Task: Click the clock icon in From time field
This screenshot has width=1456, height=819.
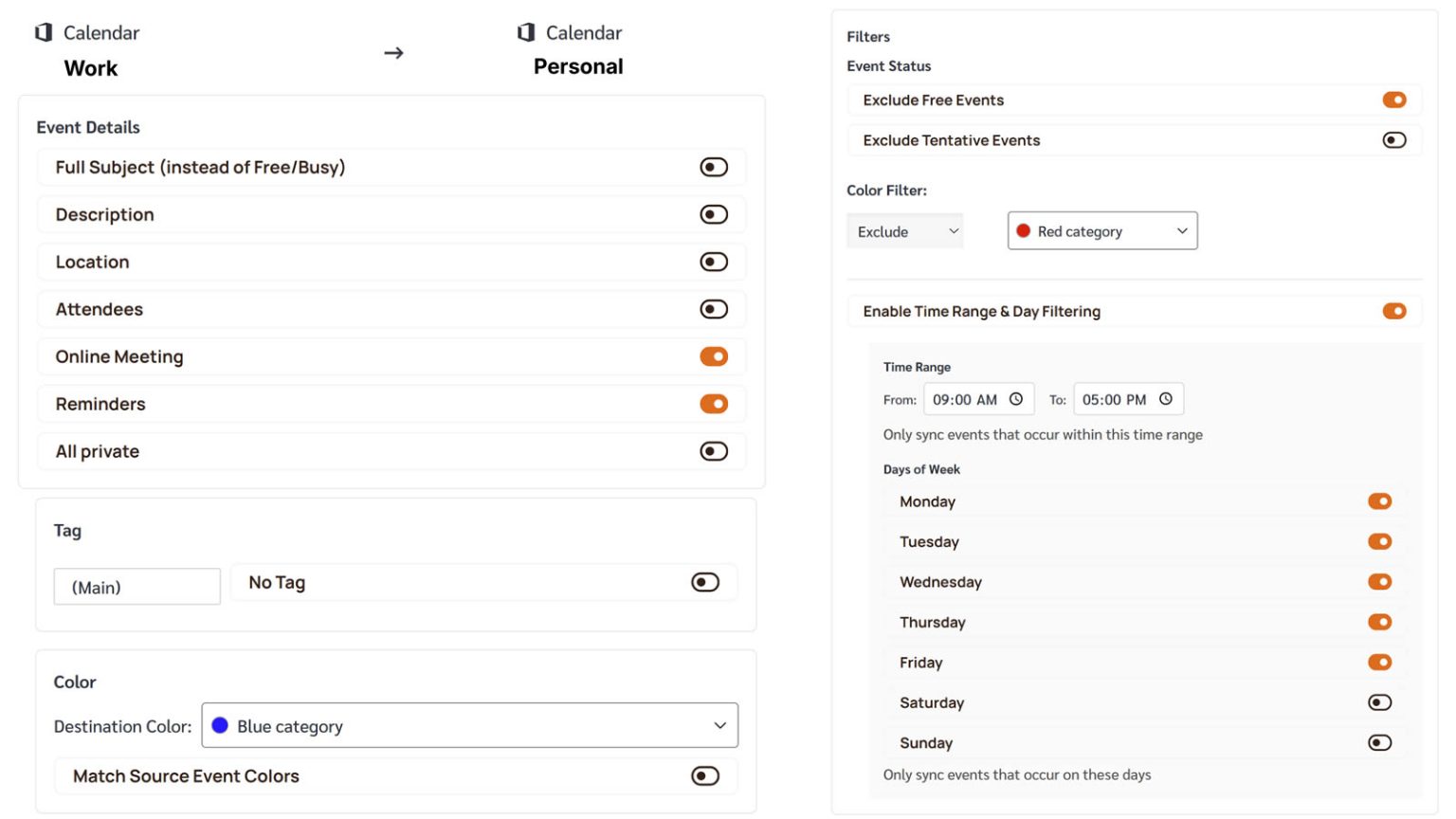Action: coord(1016,399)
